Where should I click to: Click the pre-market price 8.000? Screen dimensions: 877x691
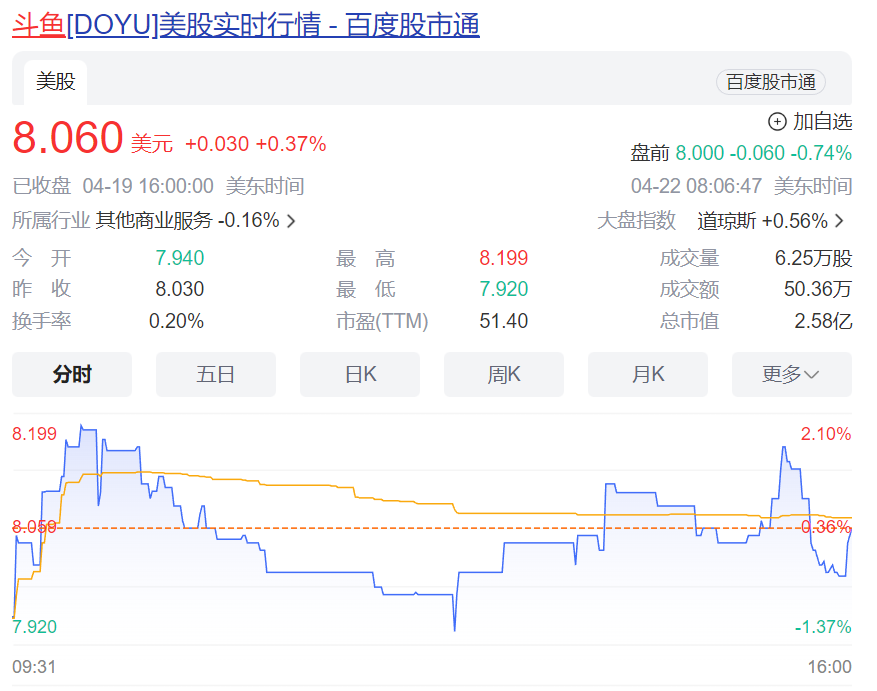[x=700, y=153]
